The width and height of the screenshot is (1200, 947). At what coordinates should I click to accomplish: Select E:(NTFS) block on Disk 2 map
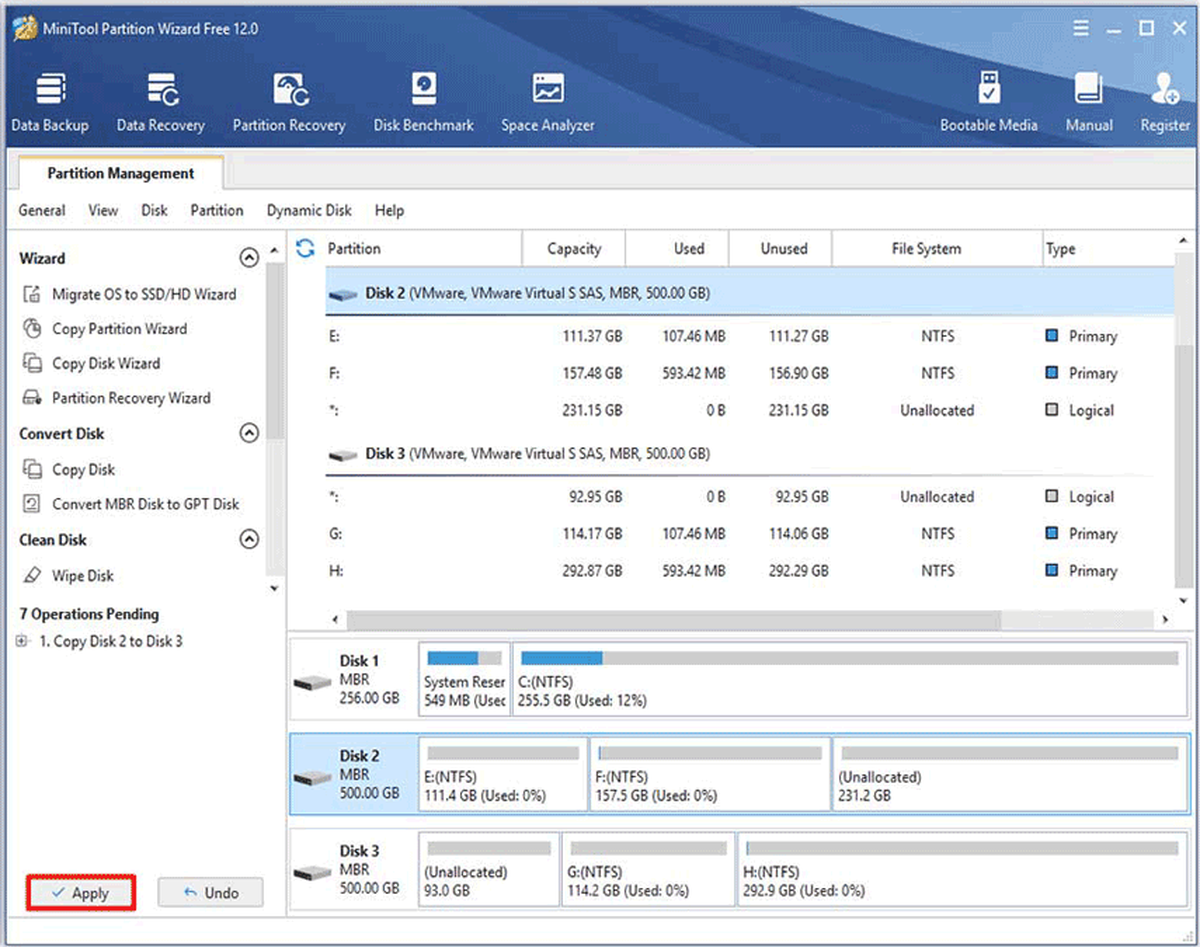click(503, 775)
